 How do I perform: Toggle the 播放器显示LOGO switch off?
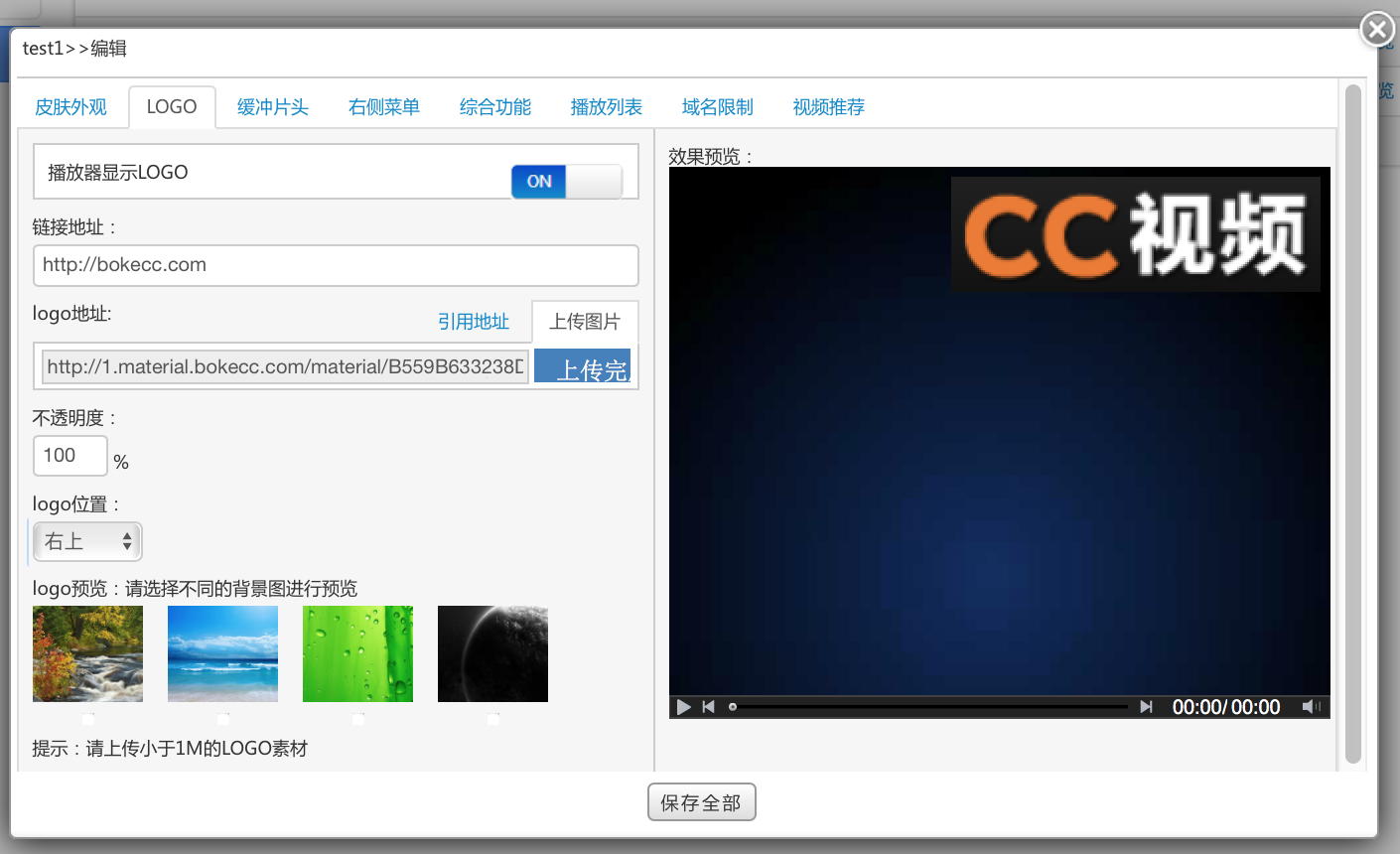[566, 182]
